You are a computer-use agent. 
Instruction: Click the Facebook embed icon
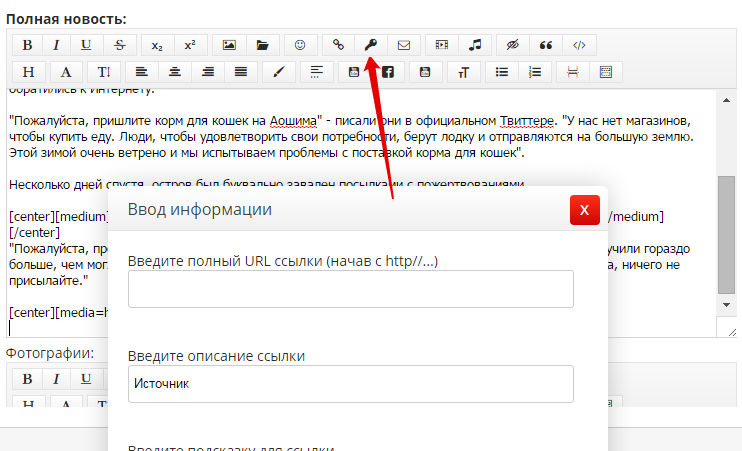[387, 72]
